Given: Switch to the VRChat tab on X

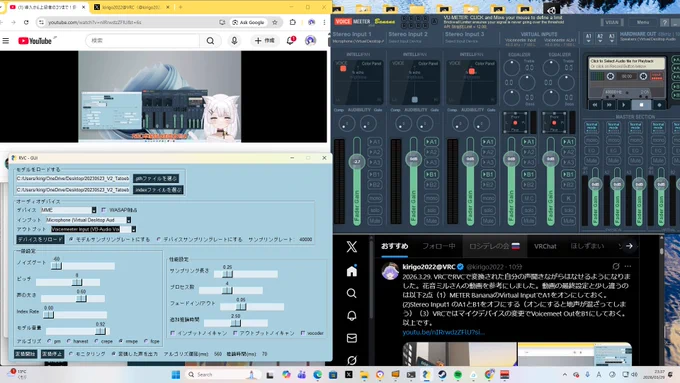Looking at the screenshot, I should [545, 246].
